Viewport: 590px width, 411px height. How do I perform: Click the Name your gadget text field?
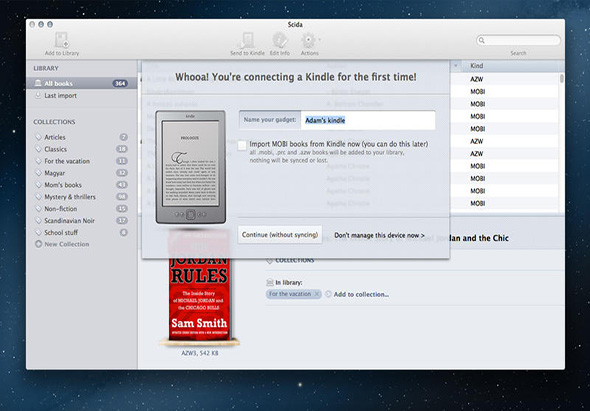point(368,120)
